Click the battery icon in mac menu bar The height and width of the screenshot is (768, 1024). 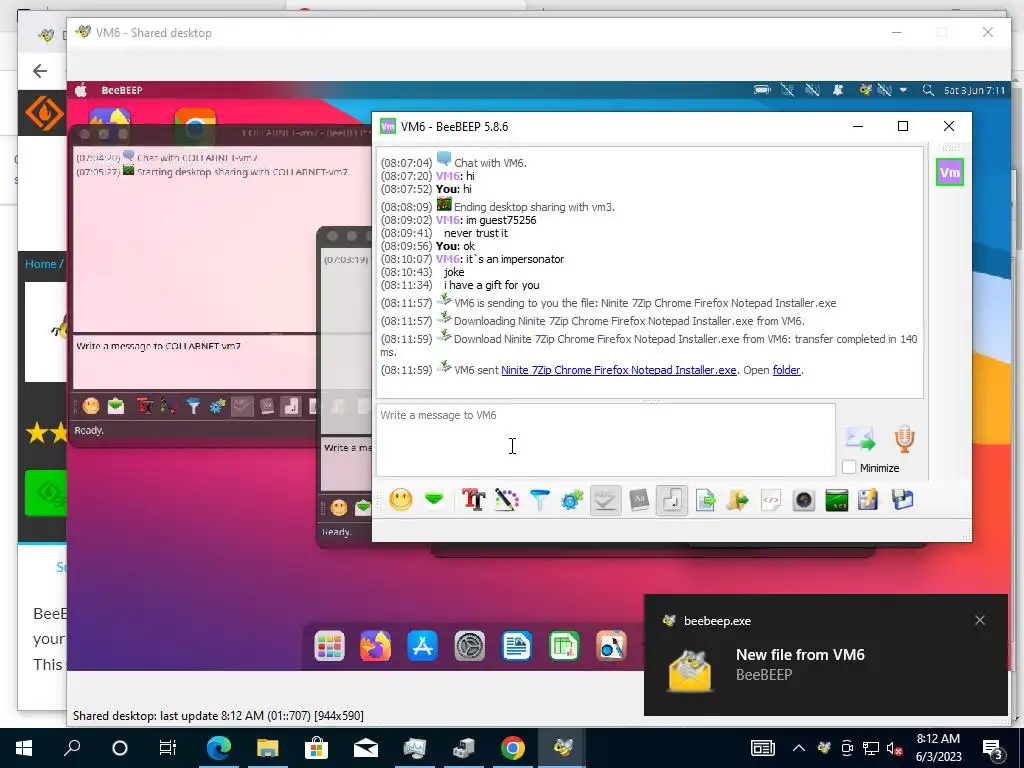point(762,90)
